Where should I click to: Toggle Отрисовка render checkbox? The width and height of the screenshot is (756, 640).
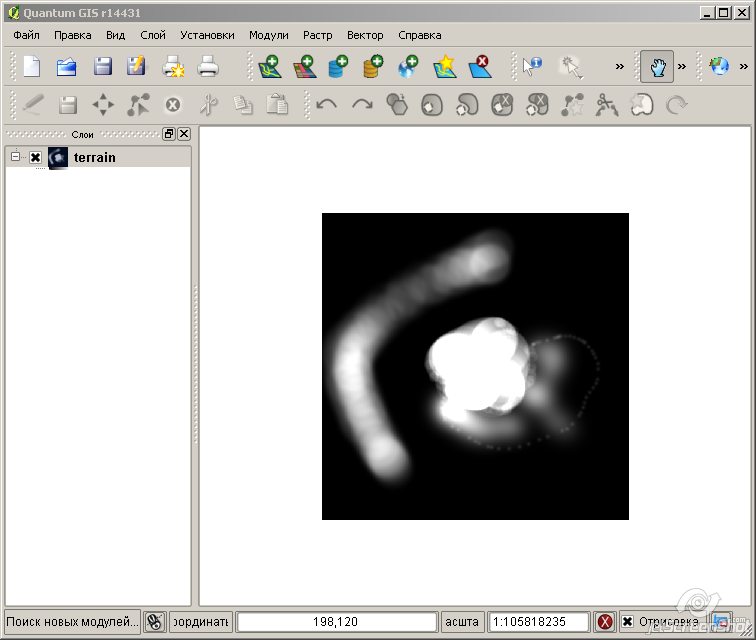tap(627, 622)
